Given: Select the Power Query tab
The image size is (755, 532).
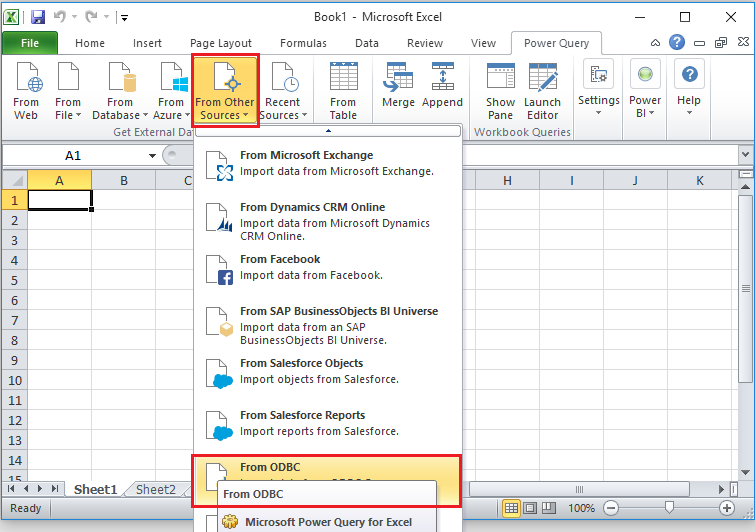Looking at the screenshot, I should tap(556, 43).
